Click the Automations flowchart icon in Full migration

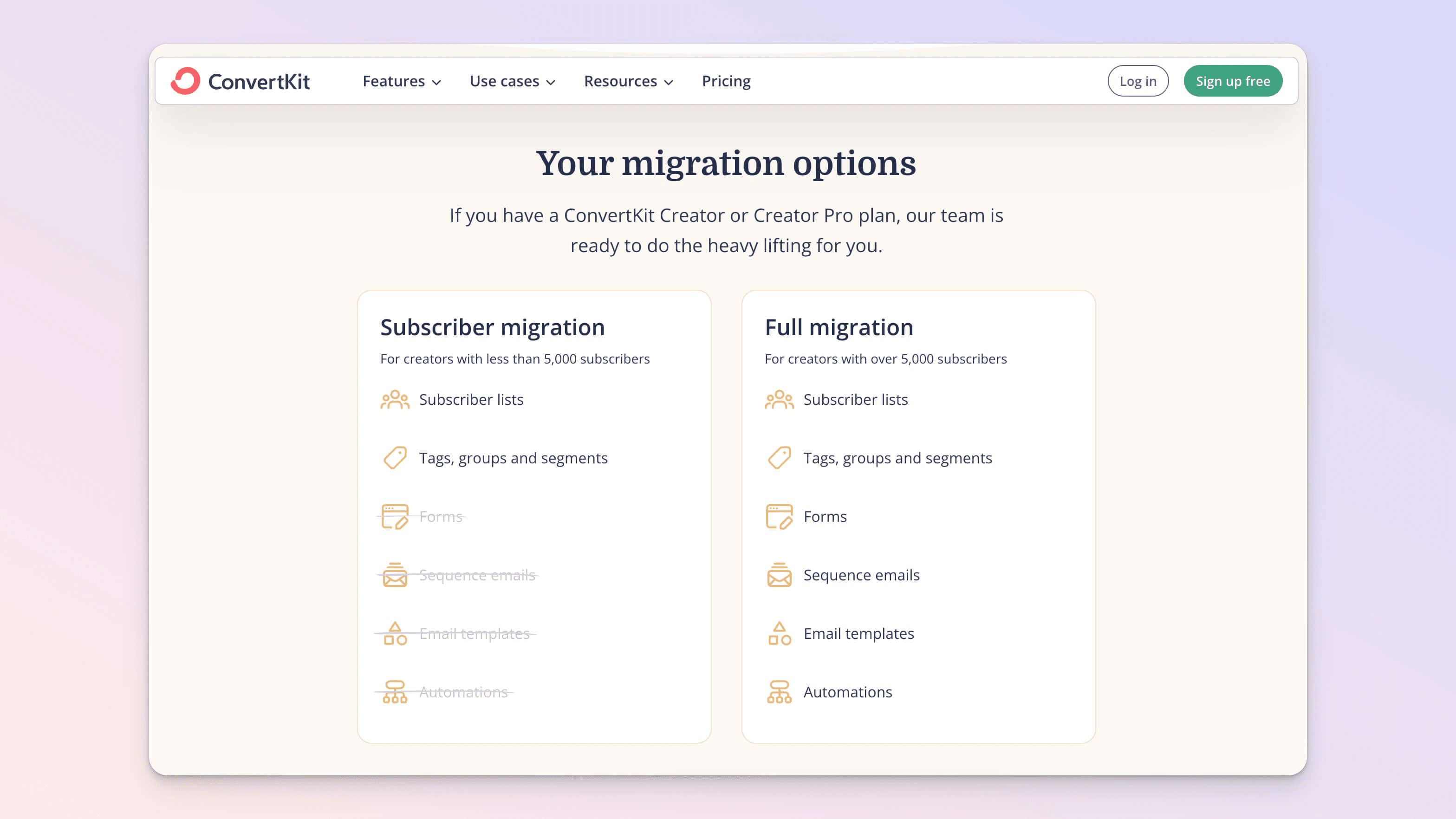[779, 692]
